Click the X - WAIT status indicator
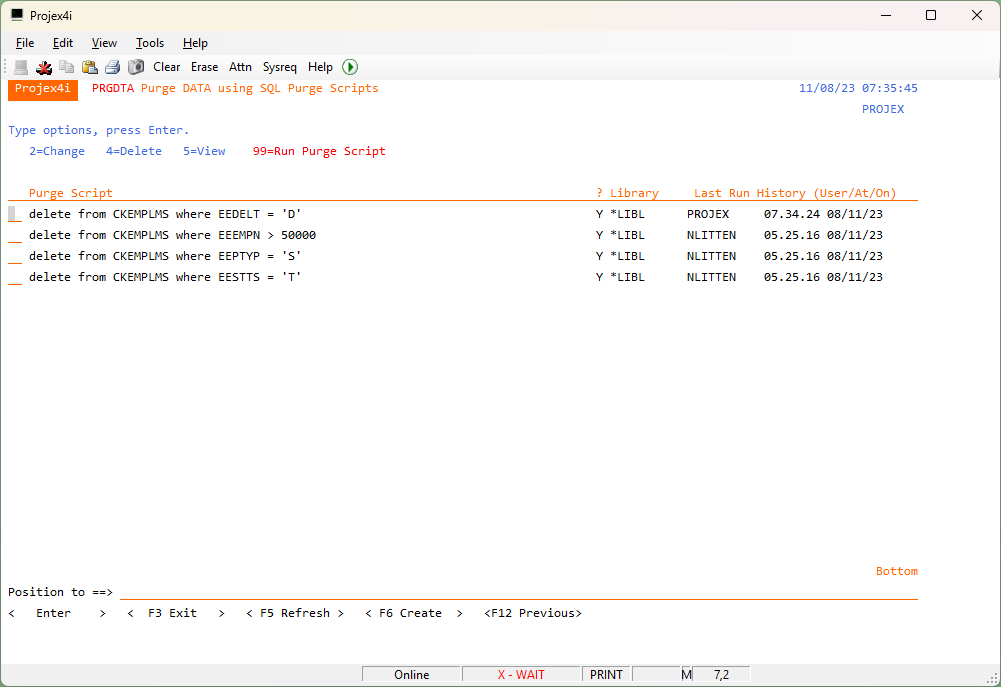Screen dimensions: 1001x687 pos(521,674)
